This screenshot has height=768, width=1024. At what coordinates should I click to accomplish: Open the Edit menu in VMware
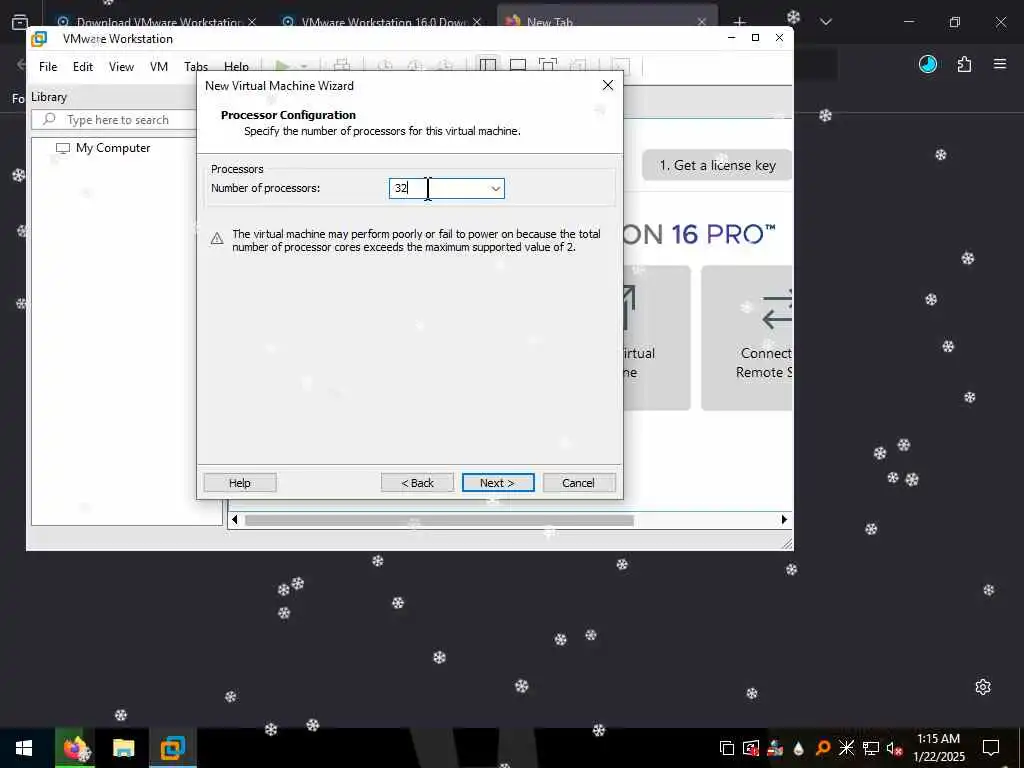(83, 67)
